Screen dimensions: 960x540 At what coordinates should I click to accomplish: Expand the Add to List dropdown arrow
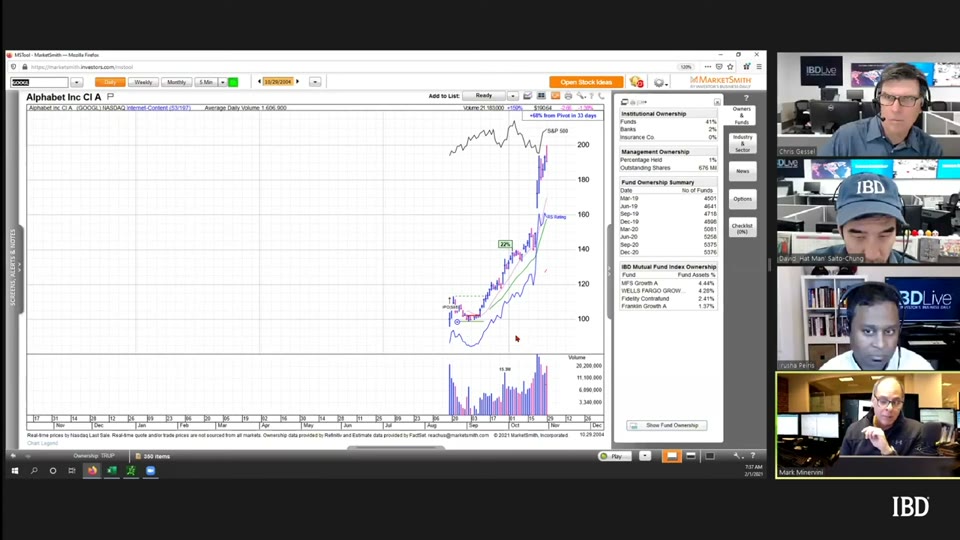[x=512, y=96]
